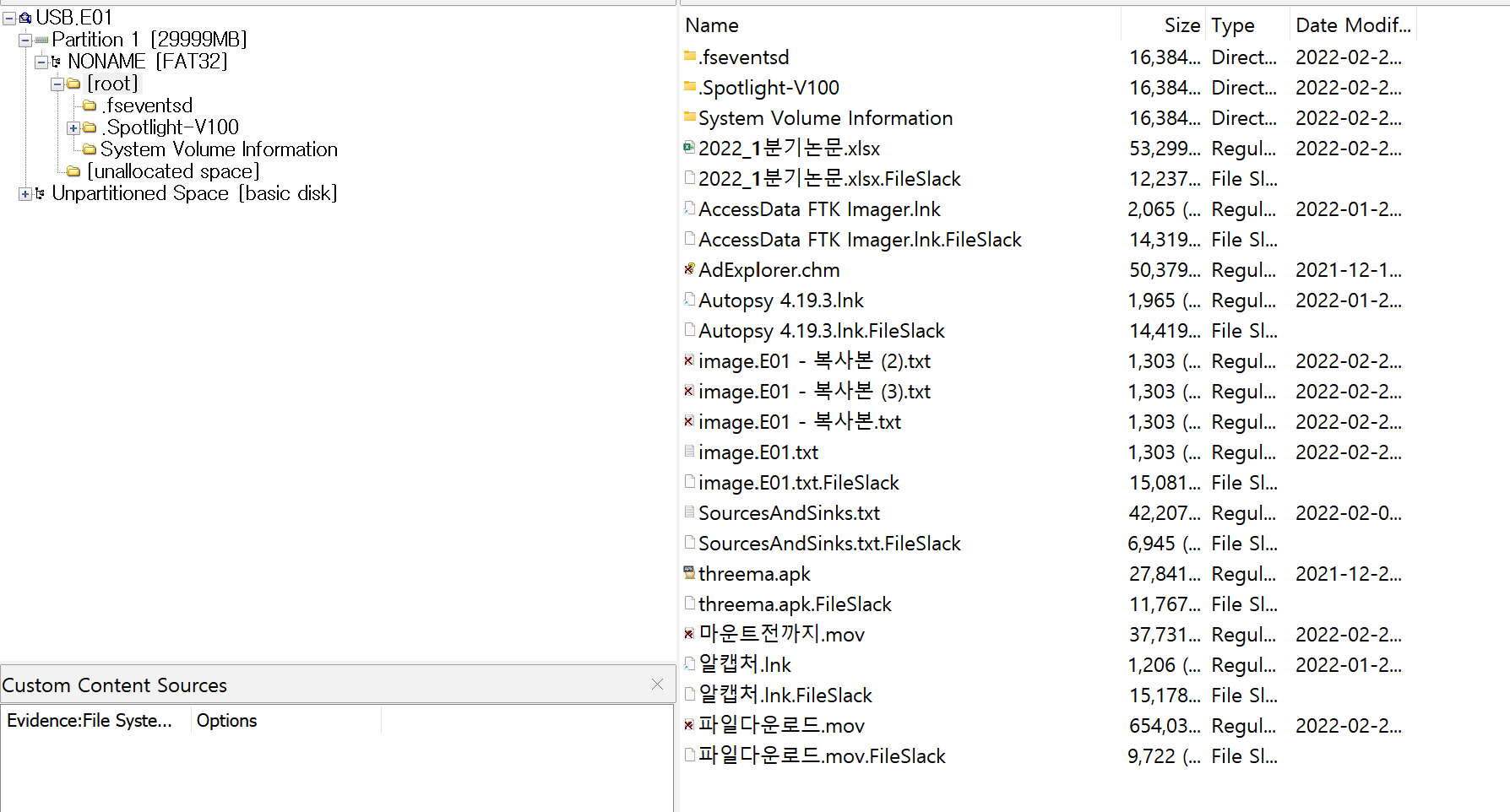This screenshot has width=1510, height=812.
Task: Click the USB.E01 evidence image icon
Action: click(25, 18)
